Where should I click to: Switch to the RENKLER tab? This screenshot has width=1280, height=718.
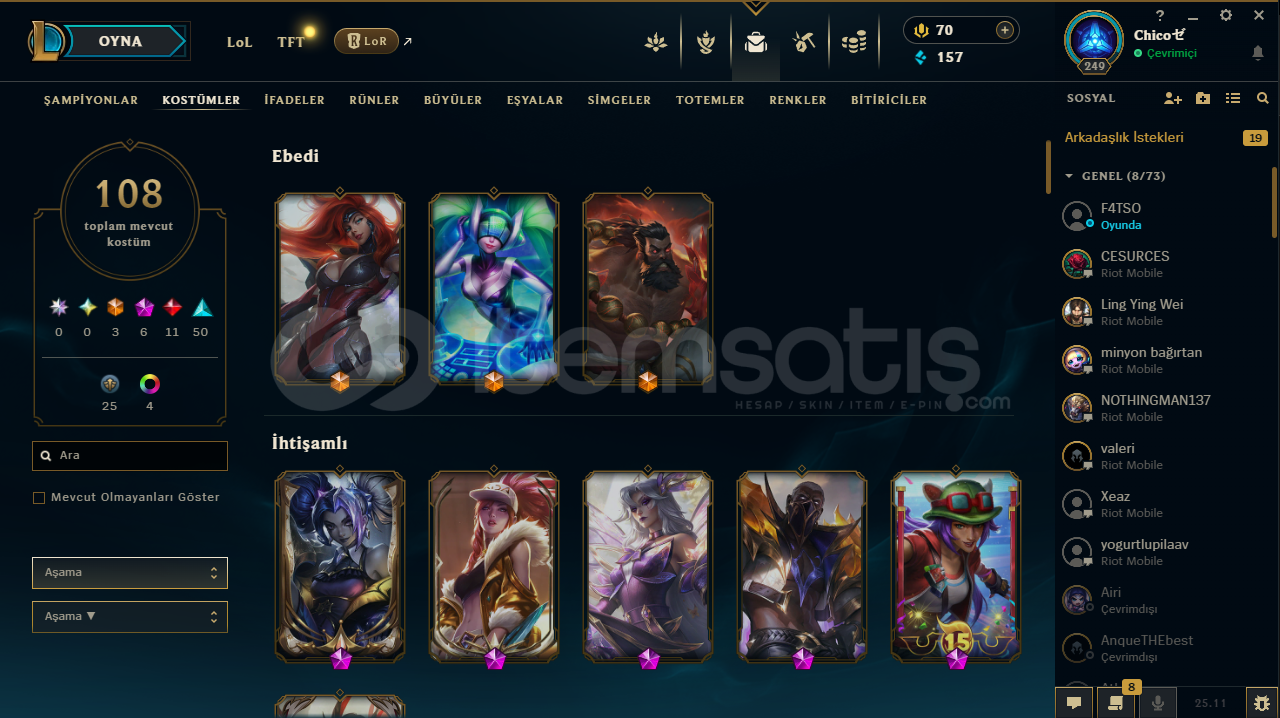coord(798,100)
